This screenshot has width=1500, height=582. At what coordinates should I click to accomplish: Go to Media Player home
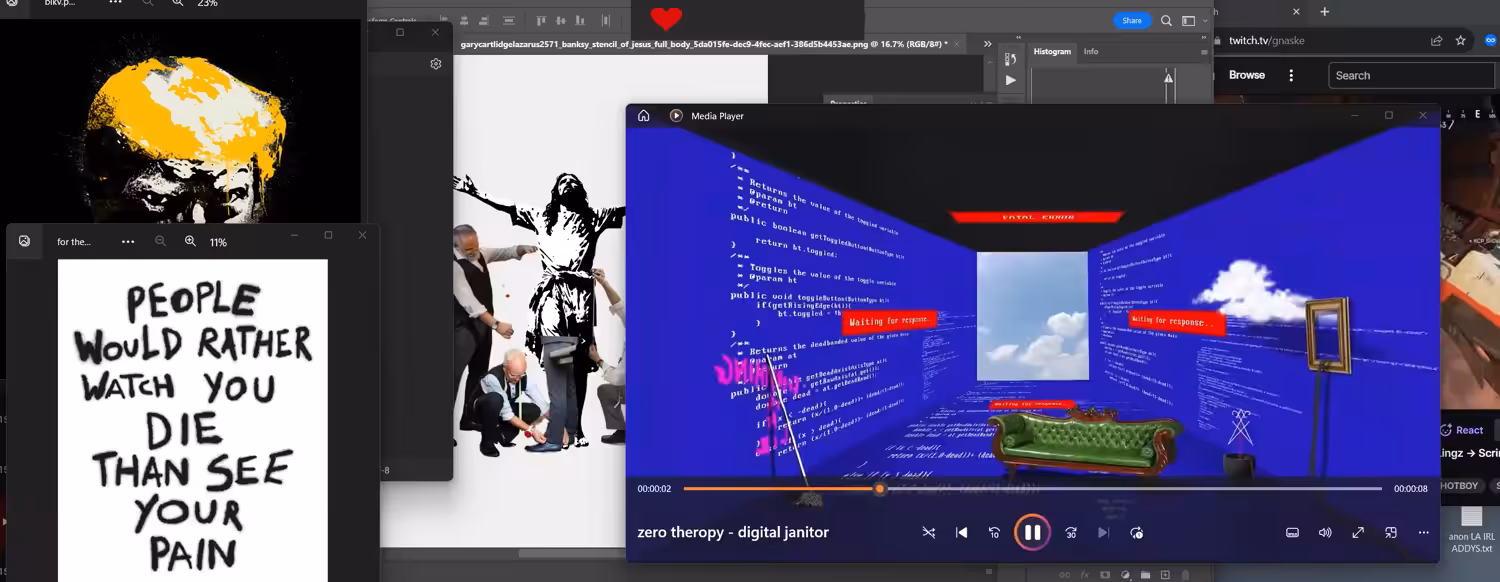pos(643,116)
